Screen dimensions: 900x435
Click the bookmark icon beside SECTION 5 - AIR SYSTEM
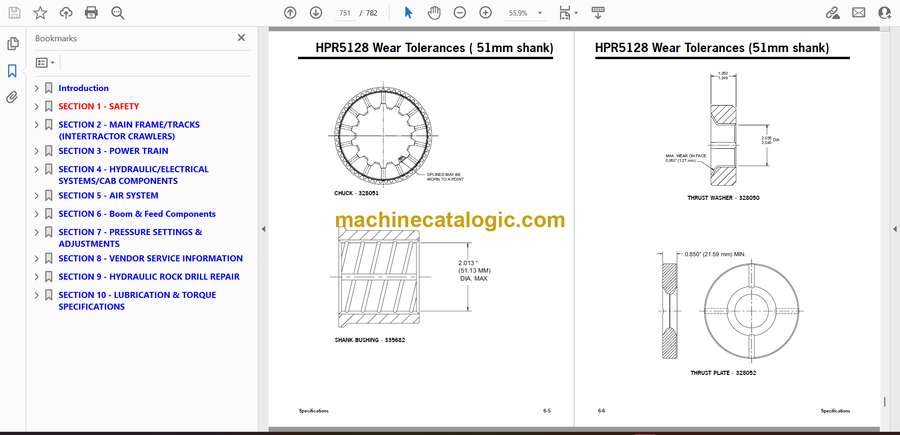pos(49,196)
